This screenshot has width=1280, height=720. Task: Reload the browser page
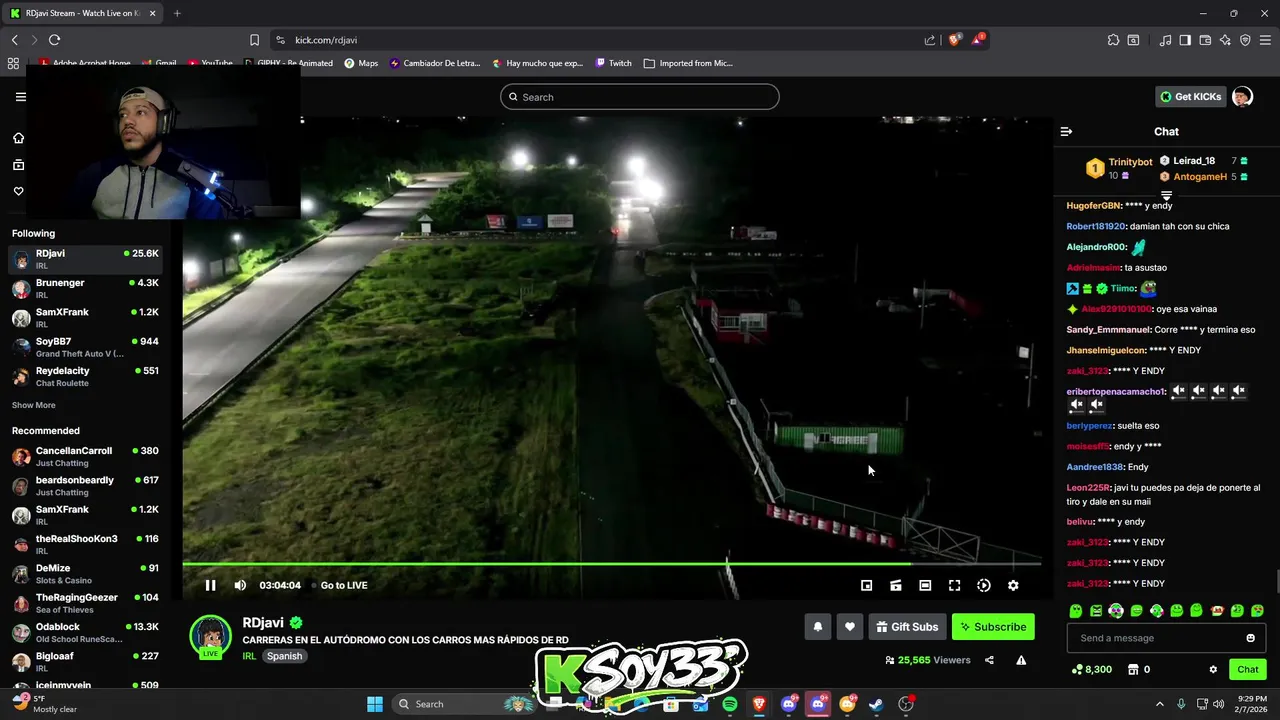pyautogui.click(x=54, y=40)
